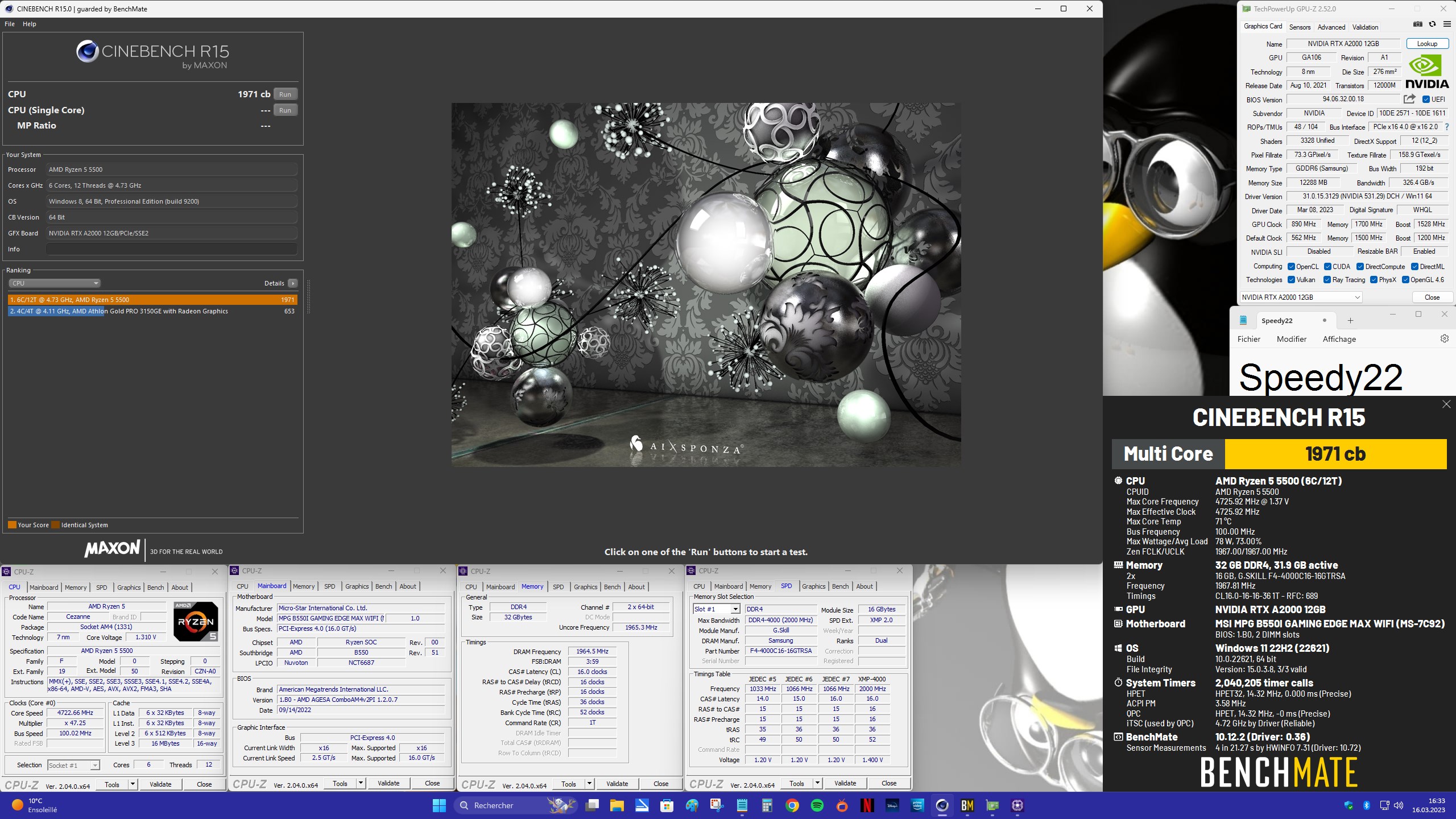The image size is (1456, 819).
Task: Toggle the UEFI checkbox in GPU-Z
Action: point(1426,100)
